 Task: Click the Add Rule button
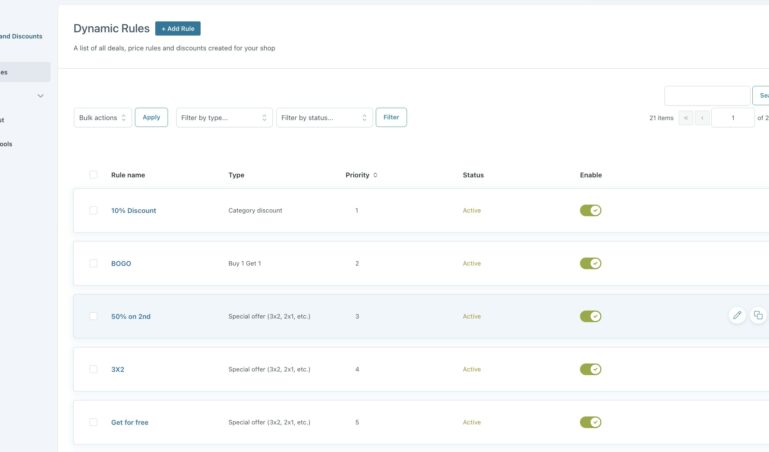tap(178, 29)
